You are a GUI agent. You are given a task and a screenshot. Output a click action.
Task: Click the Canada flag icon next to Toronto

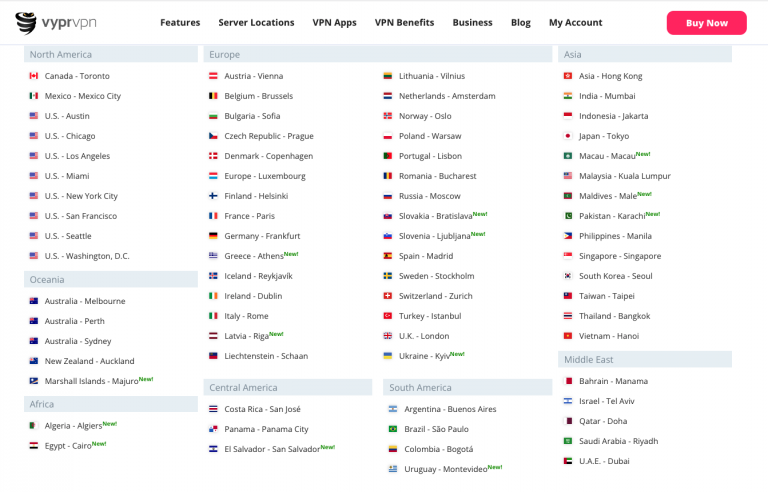[34, 75]
